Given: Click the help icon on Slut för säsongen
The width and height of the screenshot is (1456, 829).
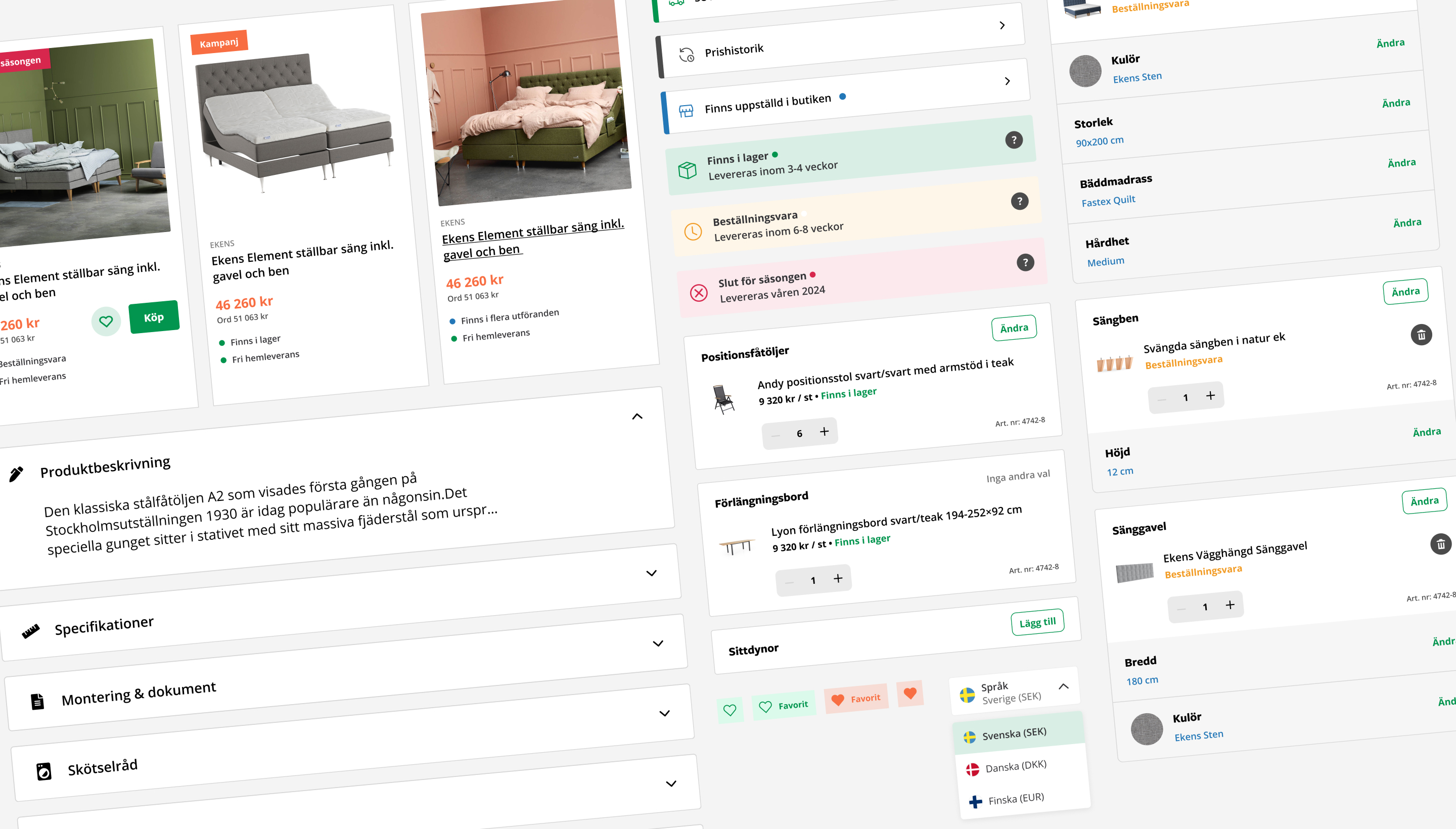Looking at the screenshot, I should point(1025,262).
